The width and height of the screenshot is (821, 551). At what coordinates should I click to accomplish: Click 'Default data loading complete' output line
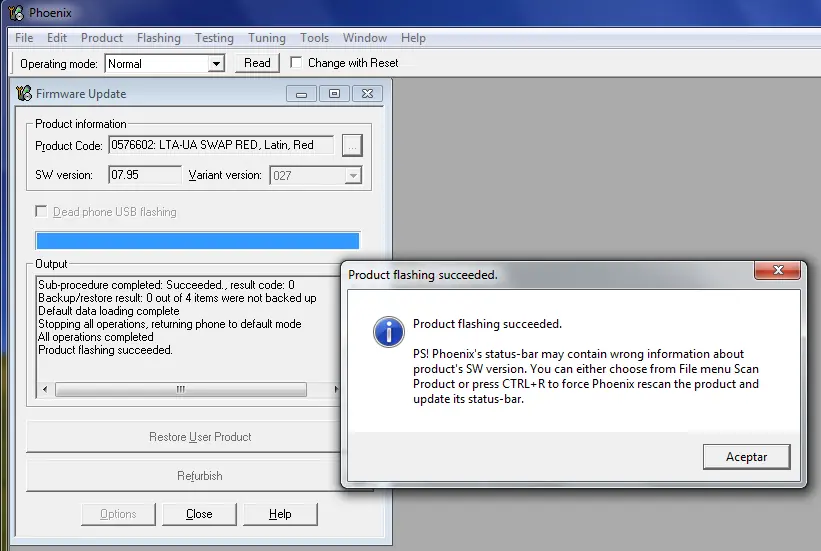108,311
